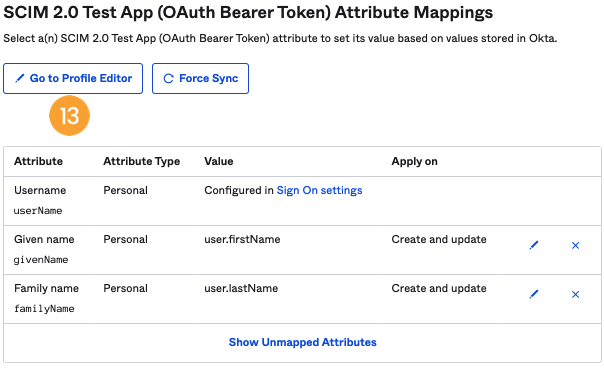Screen dimensions: 604x368
Task: Click the orange step 13 marker
Action: pyautogui.click(x=69, y=116)
